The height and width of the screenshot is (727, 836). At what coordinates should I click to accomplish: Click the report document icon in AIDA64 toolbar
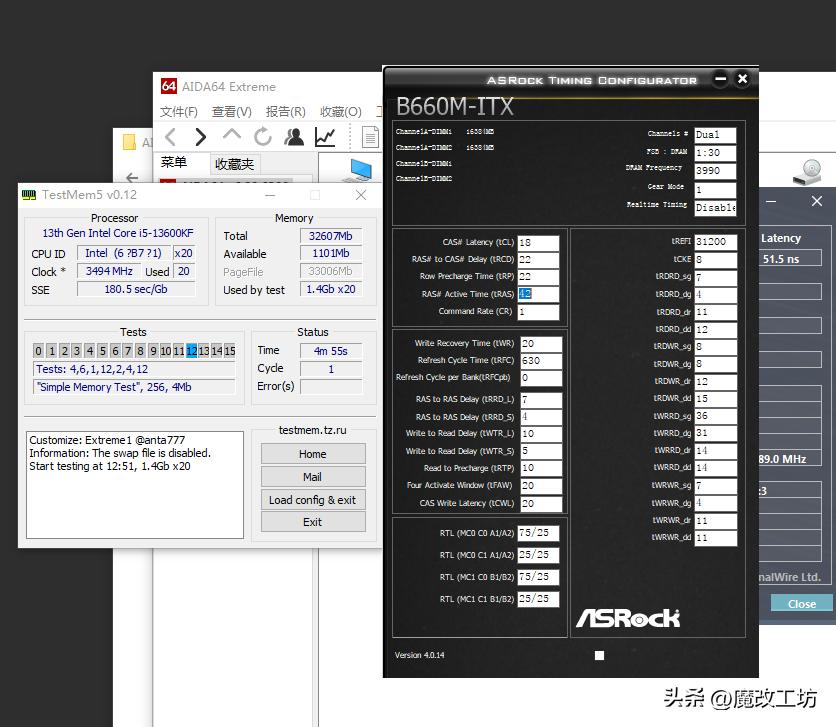[369, 137]
